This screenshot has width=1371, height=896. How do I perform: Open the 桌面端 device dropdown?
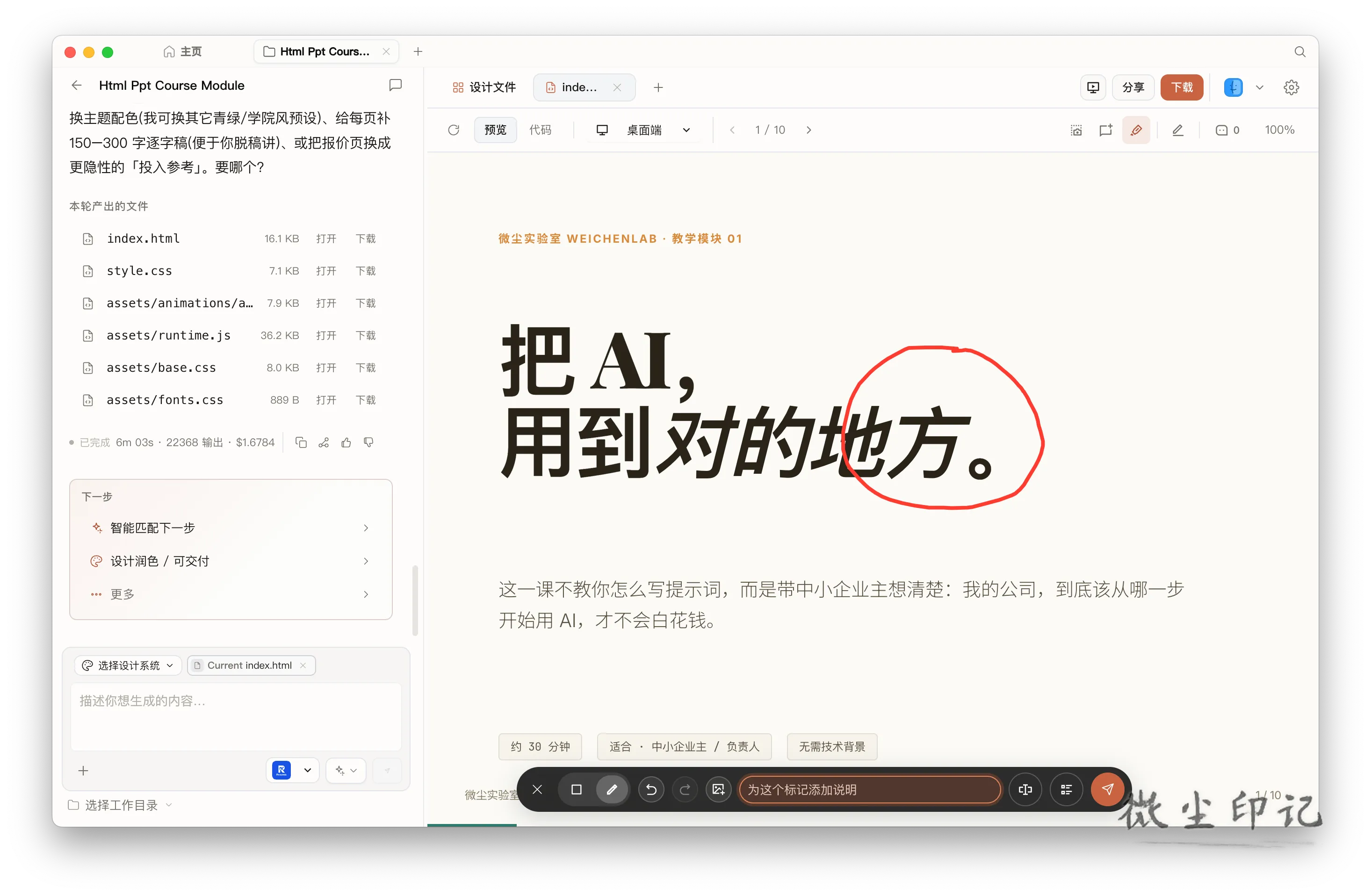643,130
